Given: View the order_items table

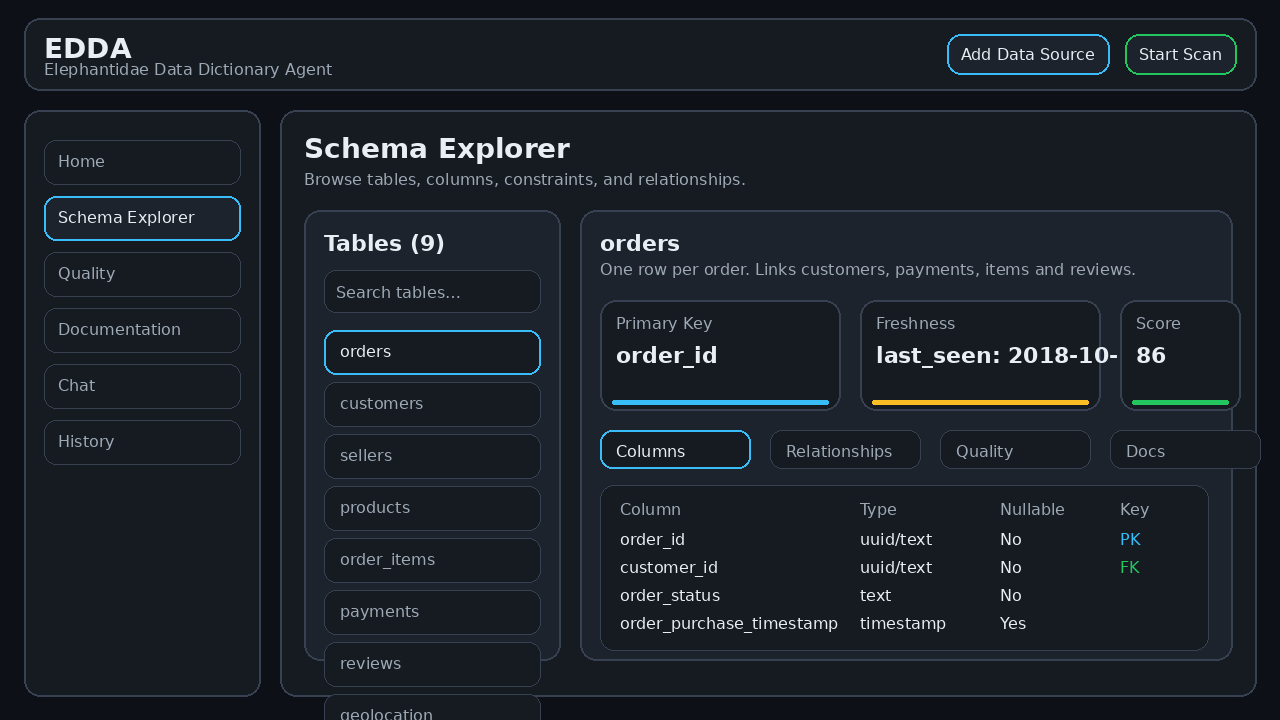Looking at the screenshot, I should (432, 560).
